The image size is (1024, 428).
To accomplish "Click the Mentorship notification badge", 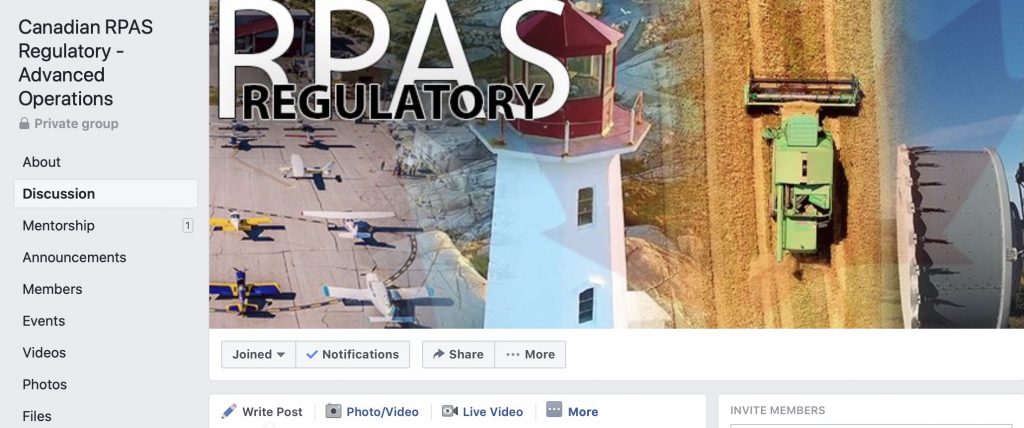I will click(x=187, y=225).
